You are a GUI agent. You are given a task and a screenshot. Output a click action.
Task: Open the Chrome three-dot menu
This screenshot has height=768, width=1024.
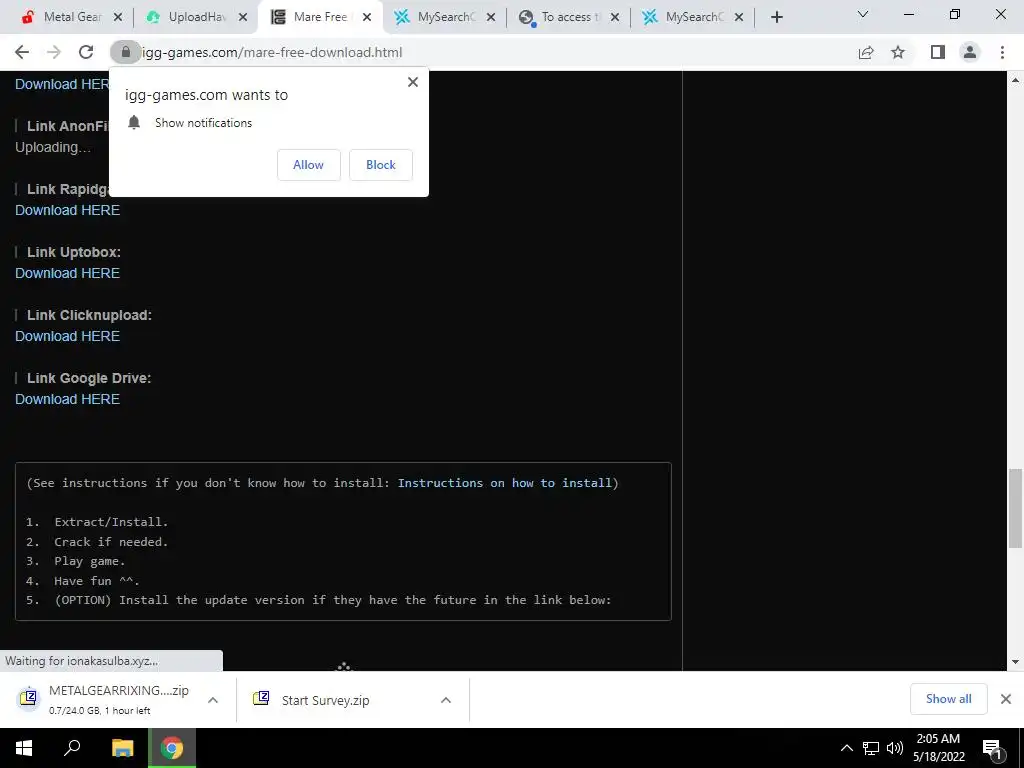click(x=1002, y=52)
